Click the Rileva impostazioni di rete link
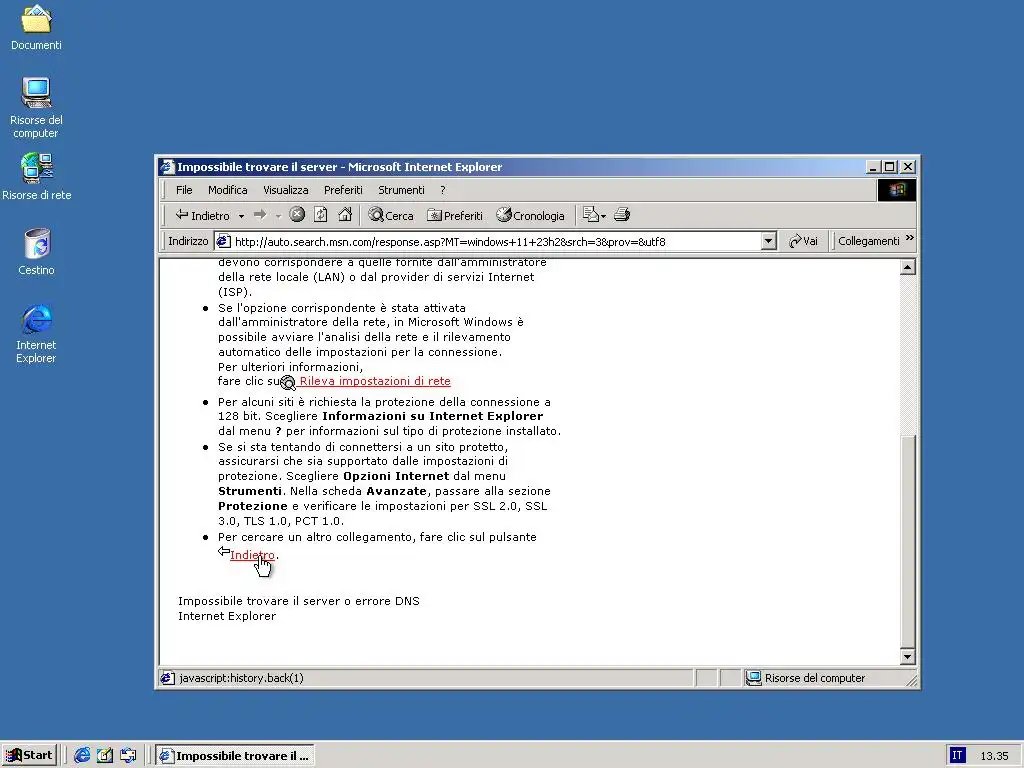Image resolution: width=1024 pixels, height=768 pixels. 375,381
